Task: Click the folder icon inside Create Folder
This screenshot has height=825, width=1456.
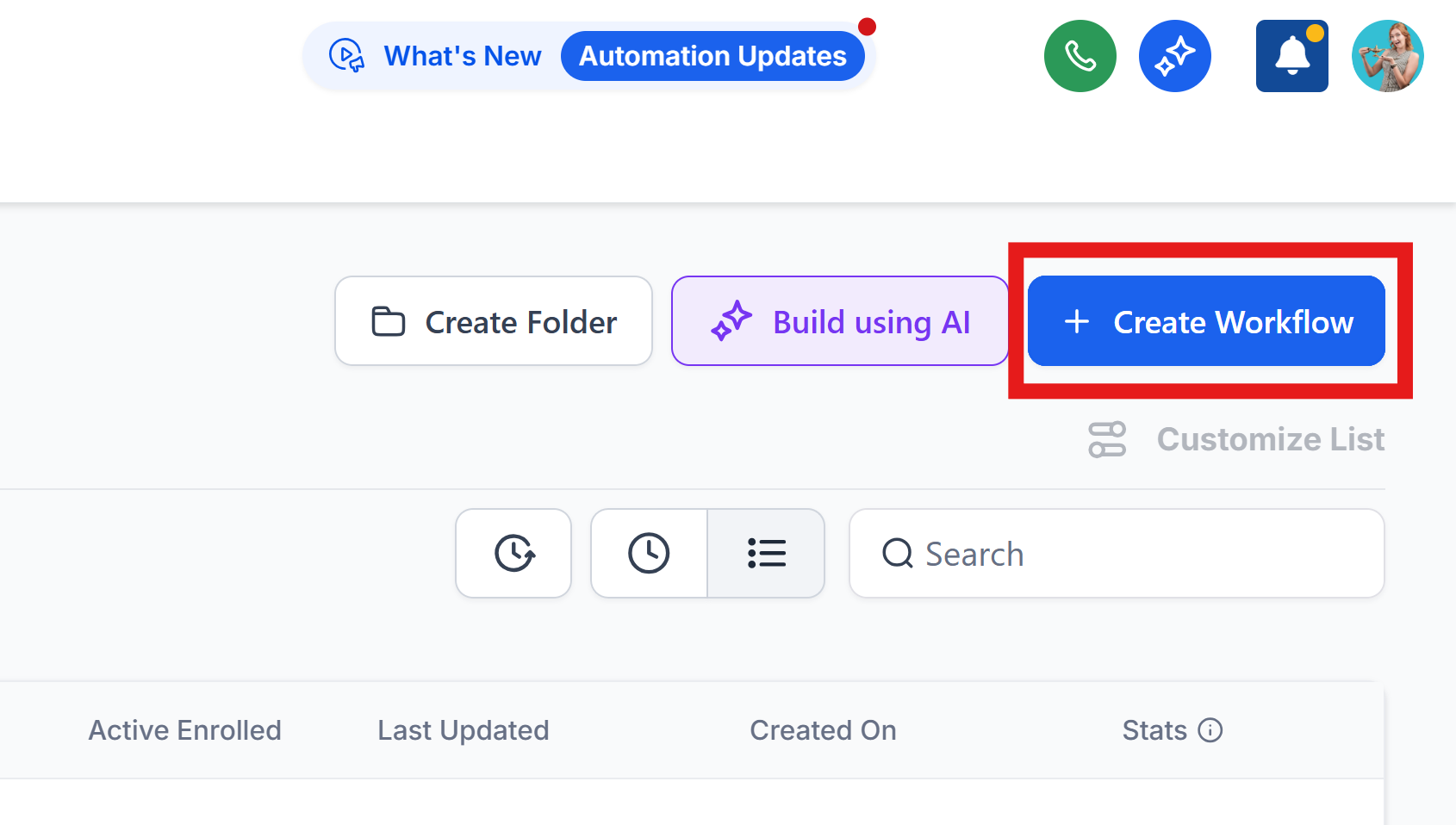Action: [389, 320]
